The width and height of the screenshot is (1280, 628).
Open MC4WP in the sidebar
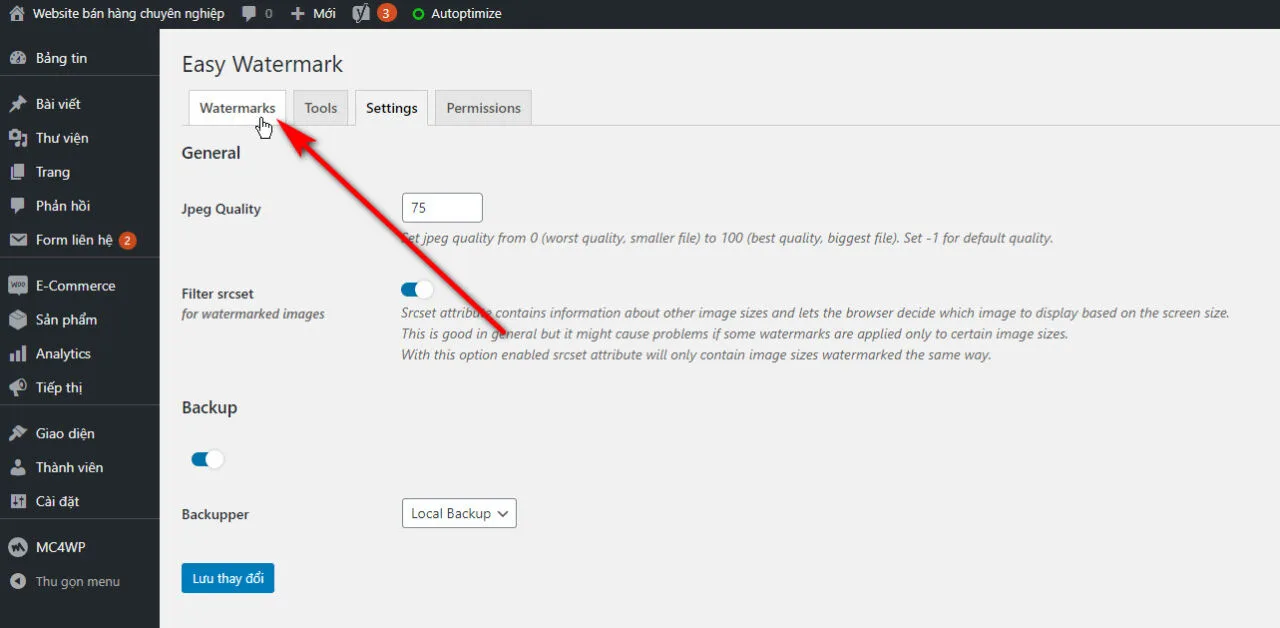tap(61, 548)
